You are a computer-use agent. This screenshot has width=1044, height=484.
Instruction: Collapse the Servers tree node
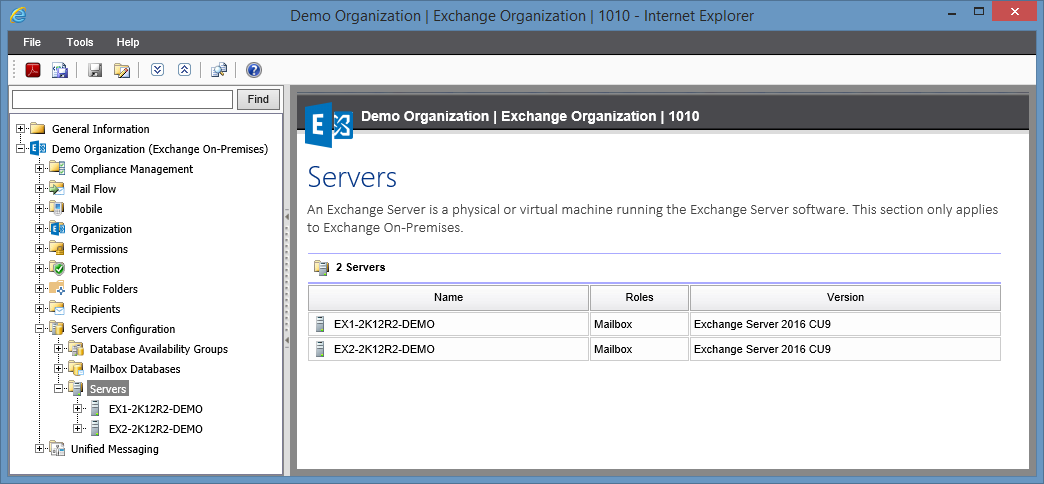(59, 388)
